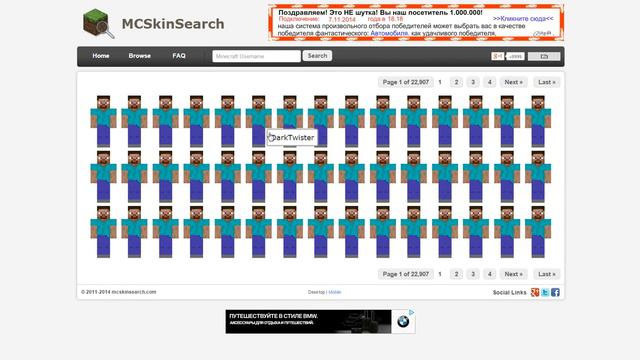Select the last skin in the top row
This screenshot has width=640, height=360.
coord(538,121)
